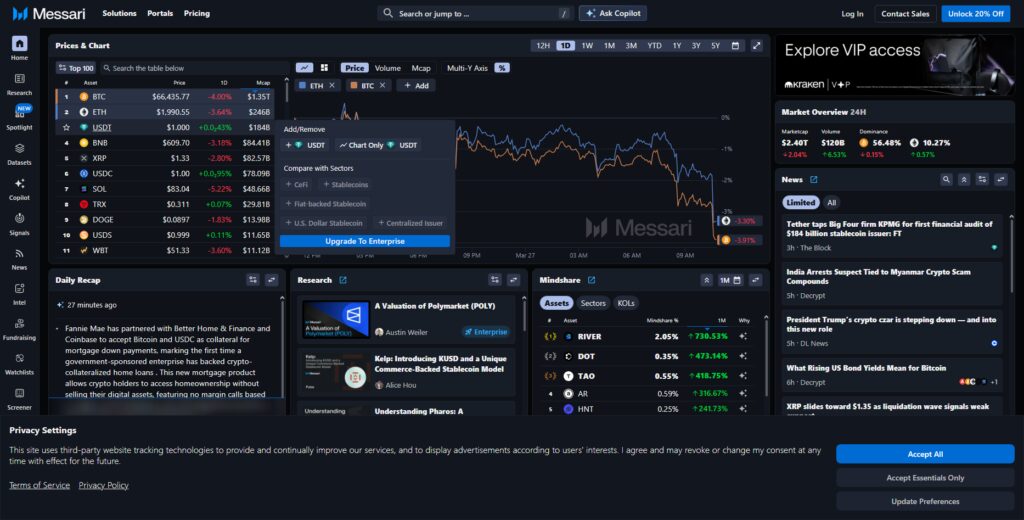Star the USDT row in the table
Image resolution: width=1024 pixels, height=520 pixels.
click(66, 127)
